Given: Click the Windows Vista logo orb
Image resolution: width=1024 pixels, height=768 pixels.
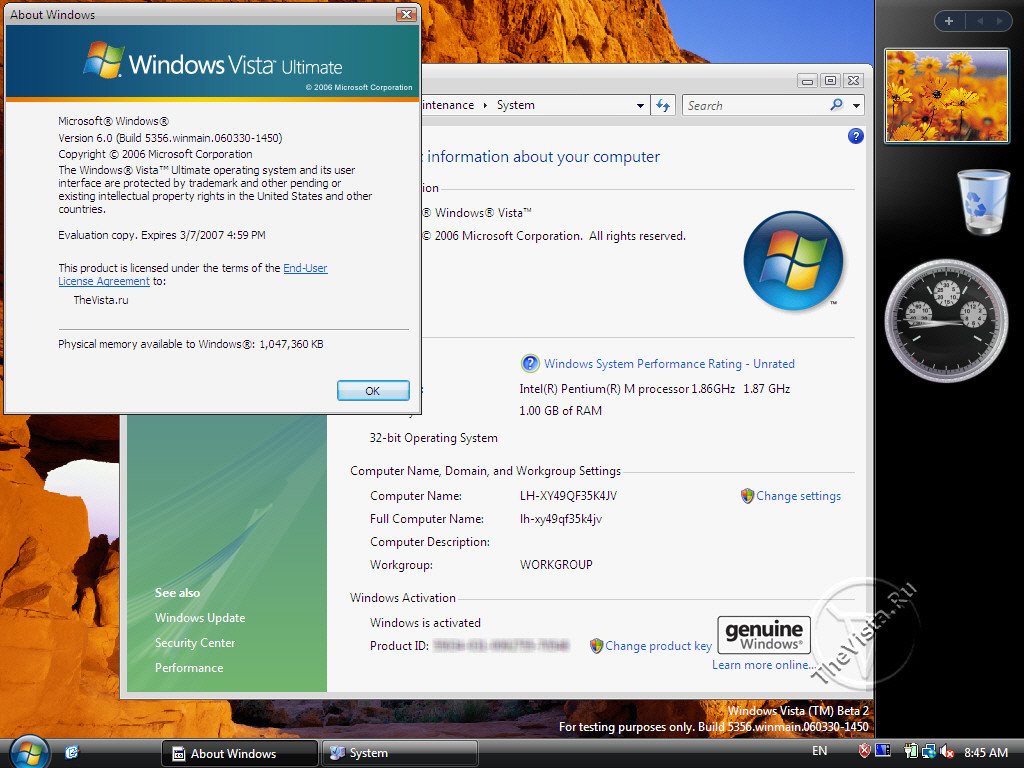Looking at the screenshot, I should (x=793, y=260).
